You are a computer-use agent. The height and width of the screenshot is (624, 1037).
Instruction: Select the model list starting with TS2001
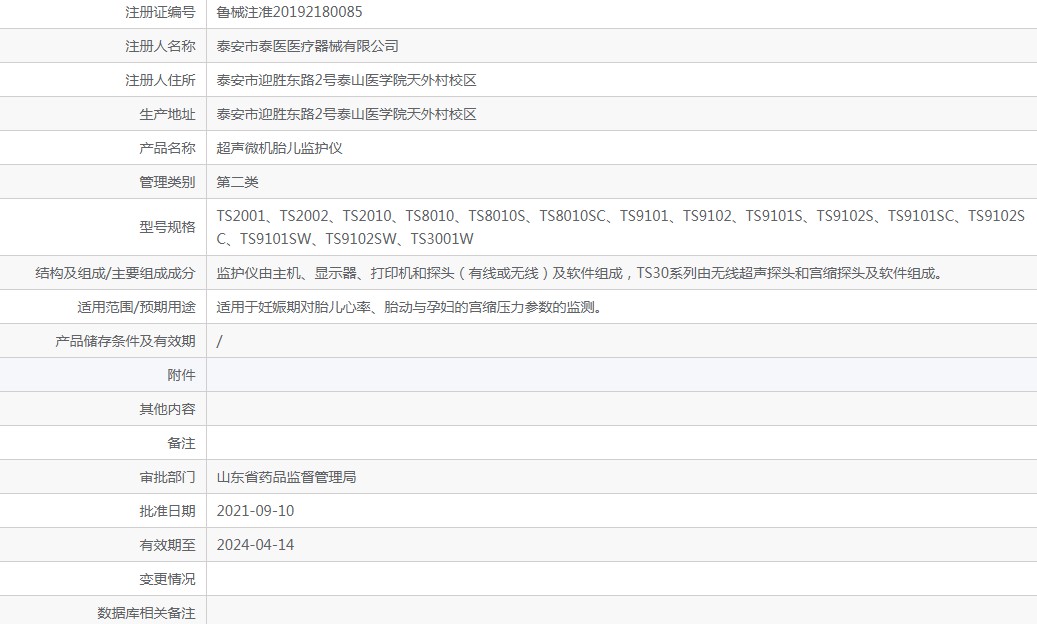click(620, 227)
